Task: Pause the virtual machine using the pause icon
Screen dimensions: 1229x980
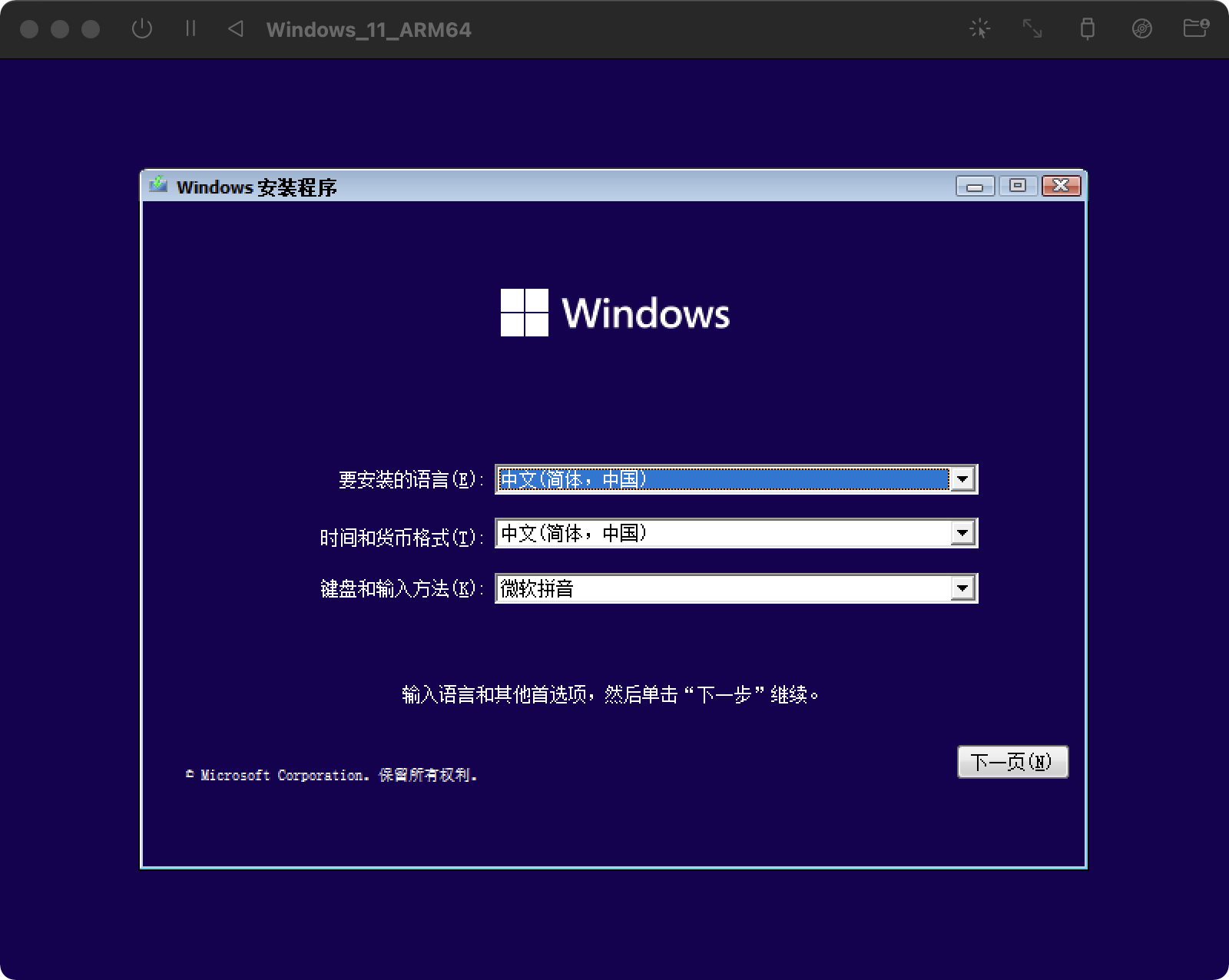Action: (x=190, y=29)
